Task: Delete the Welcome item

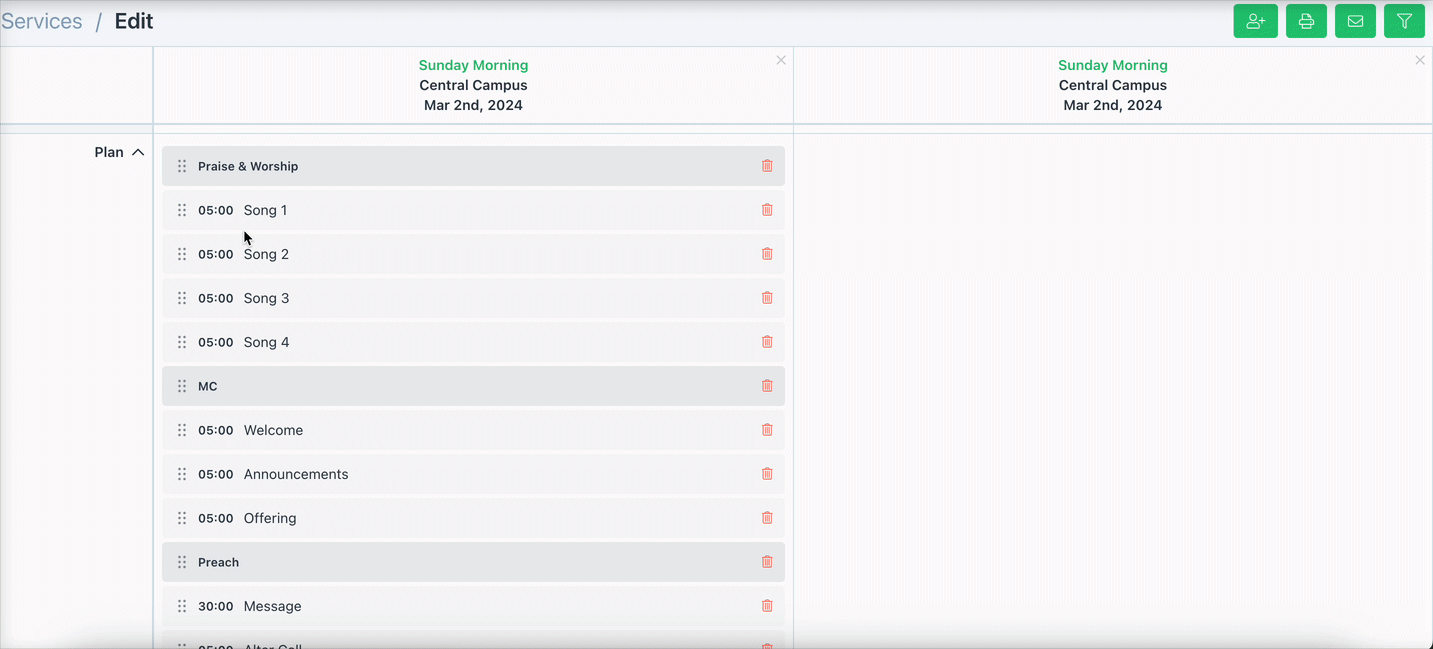Action: click(x=767, y=430)
